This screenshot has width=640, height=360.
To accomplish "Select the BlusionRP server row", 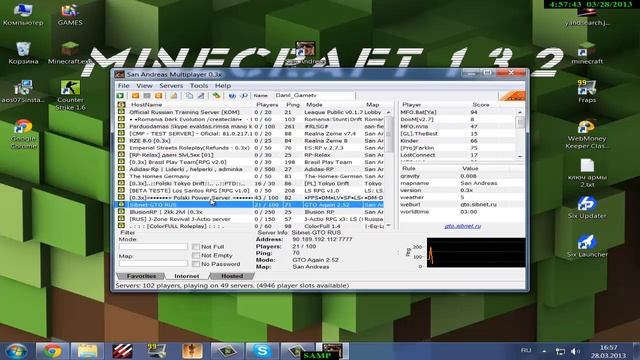I will [250, 212].
